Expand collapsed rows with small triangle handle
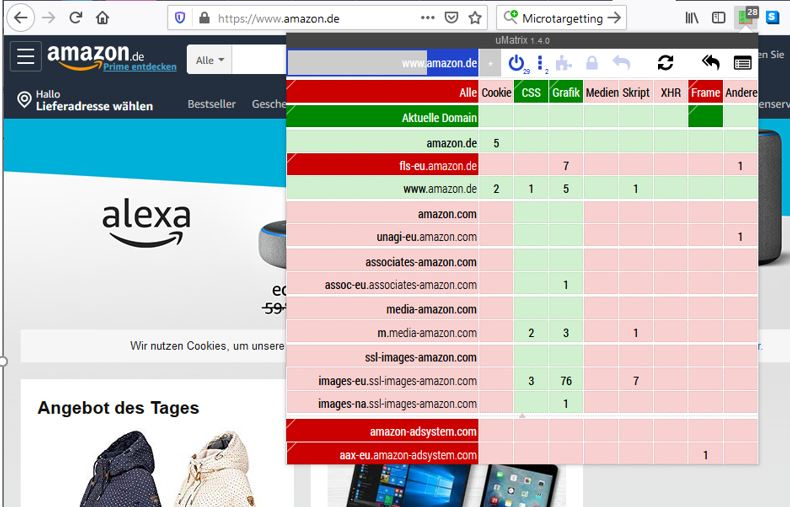The image size is (790, 507). click(522, 416)
